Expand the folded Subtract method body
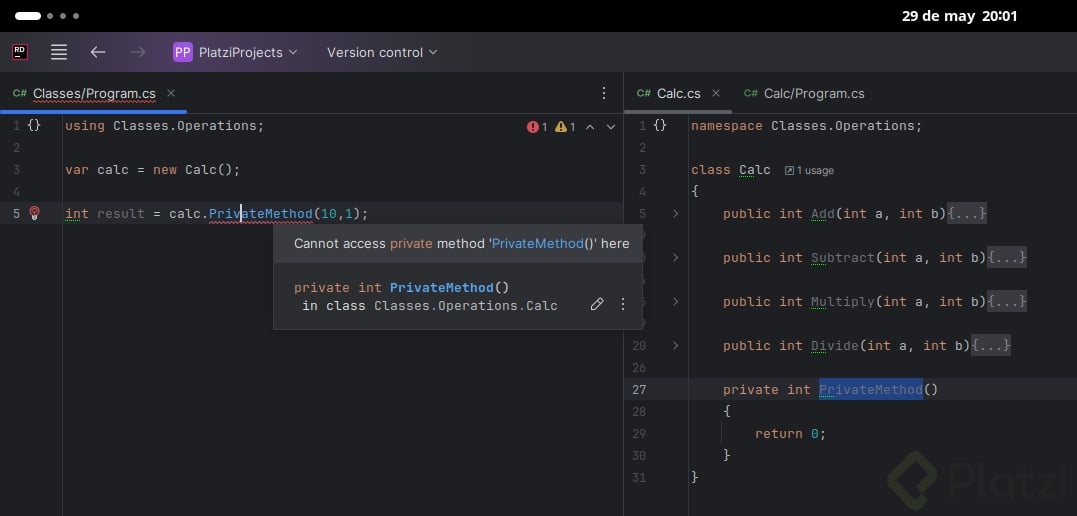This screenshot has width=1077, height=516. click(1007, 258)
